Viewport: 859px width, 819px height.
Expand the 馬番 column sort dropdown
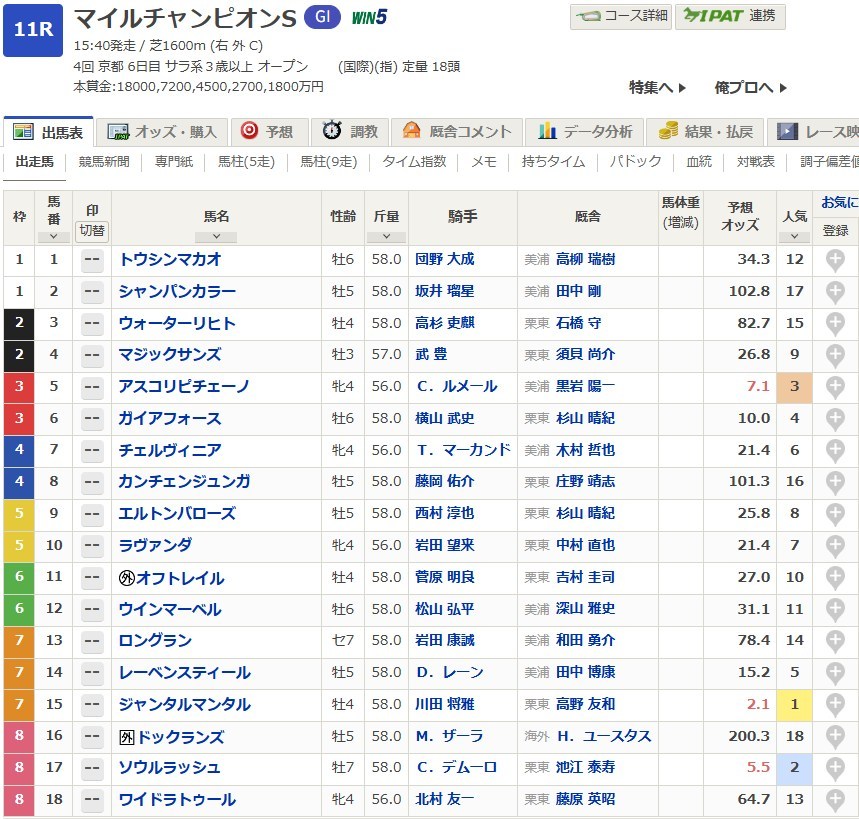(x=54, y=237)
